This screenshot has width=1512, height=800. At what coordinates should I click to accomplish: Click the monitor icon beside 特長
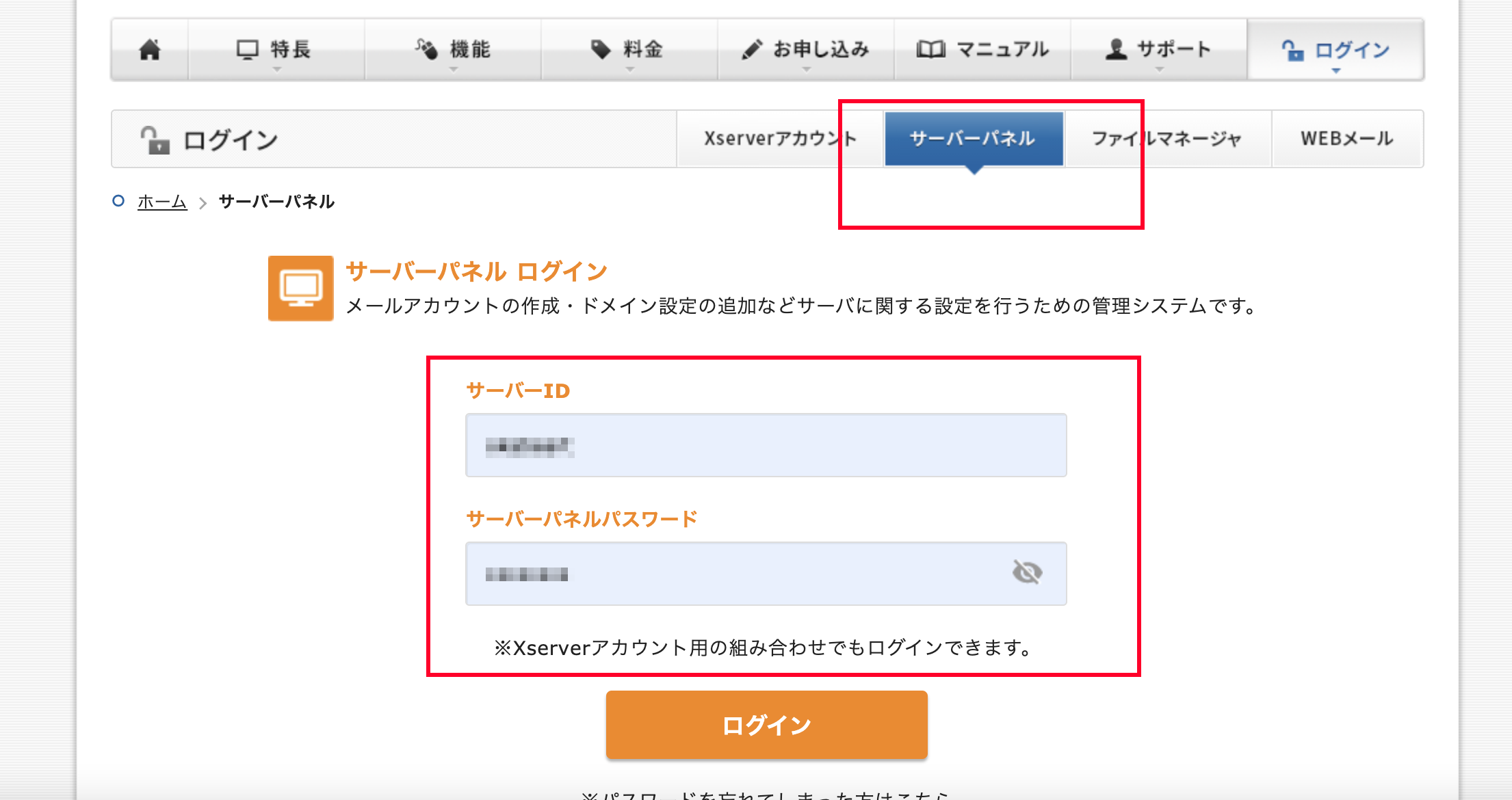coord(247,49)
